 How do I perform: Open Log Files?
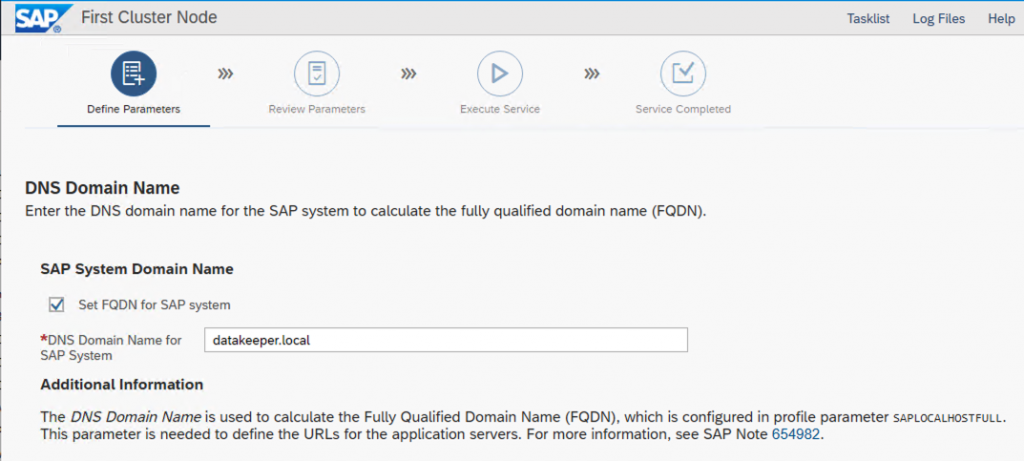(938, 19)
